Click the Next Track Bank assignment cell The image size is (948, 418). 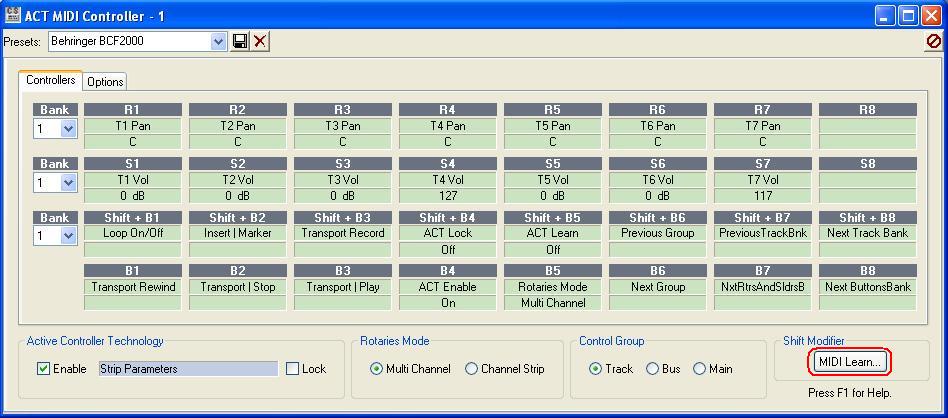[x=868, y=233]
